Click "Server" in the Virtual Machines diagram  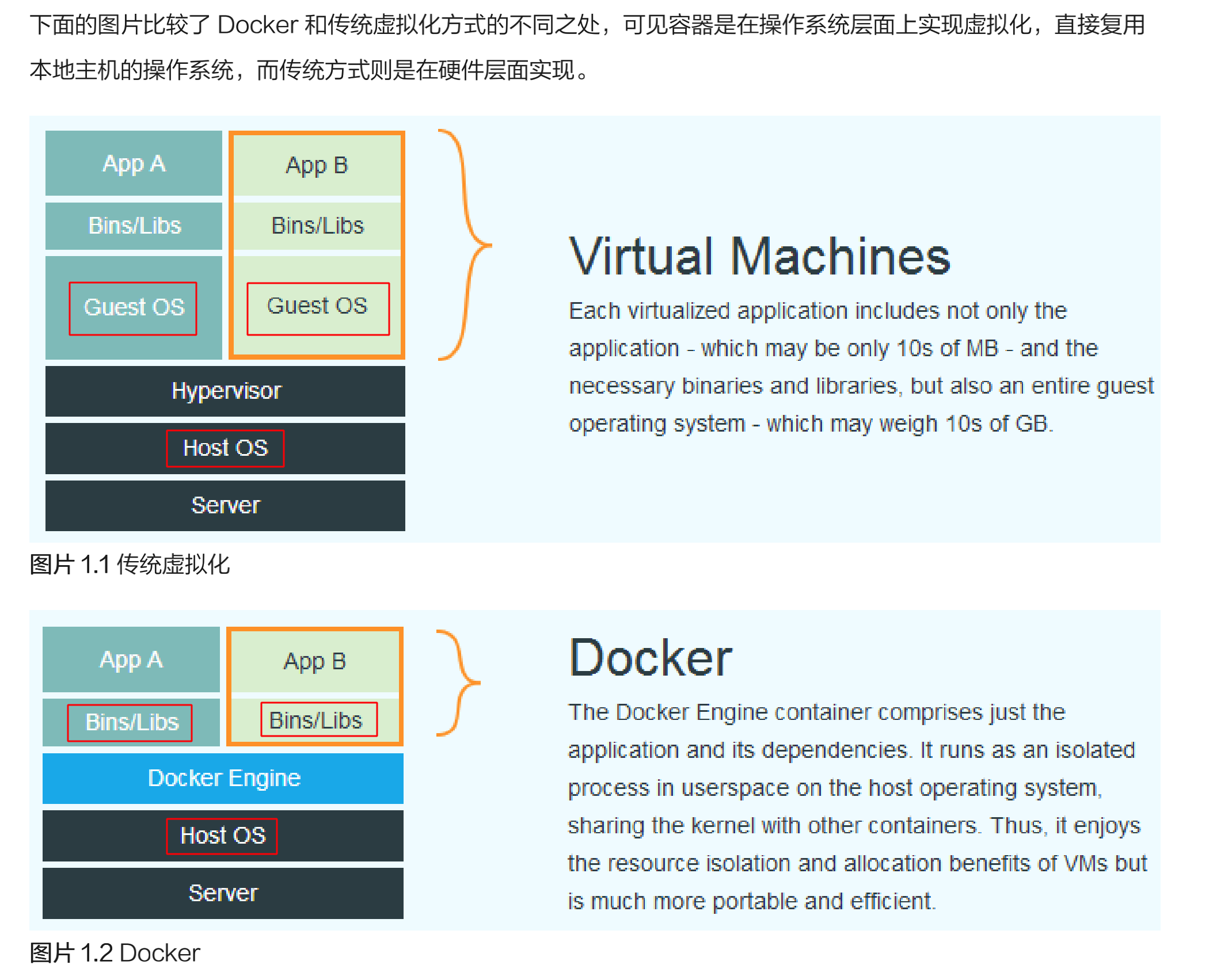pyautogui.click(x=225, y=506)
